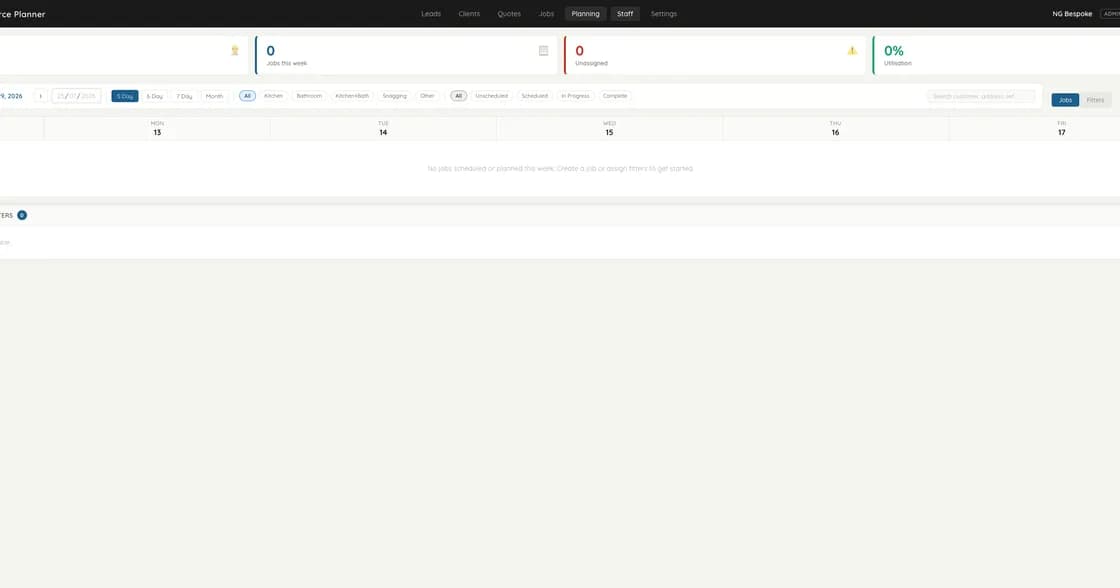Filter by Kitchen+Bath jobs

pyautogui.click(x=352, y=96)
